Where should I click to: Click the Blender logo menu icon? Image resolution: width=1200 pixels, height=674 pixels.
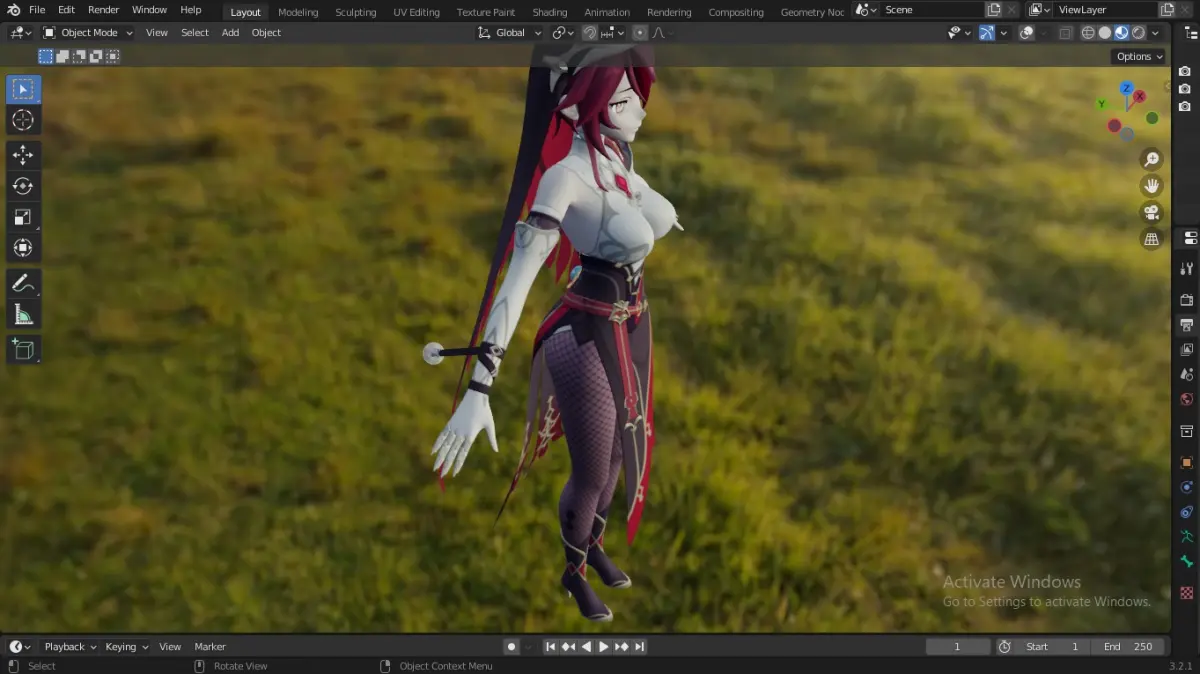point(13,10)
